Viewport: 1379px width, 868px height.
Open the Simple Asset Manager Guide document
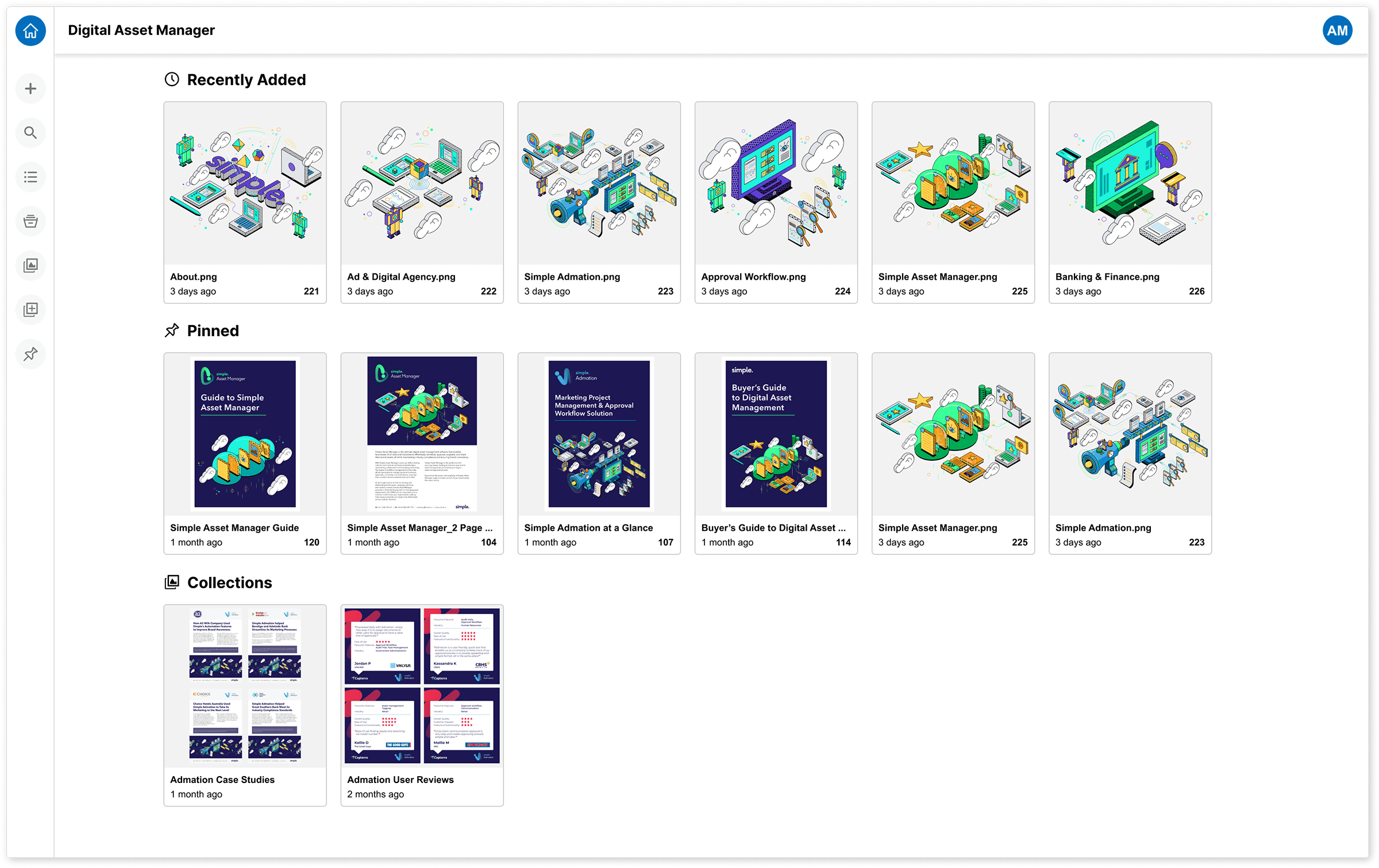(x=245, y=435)
